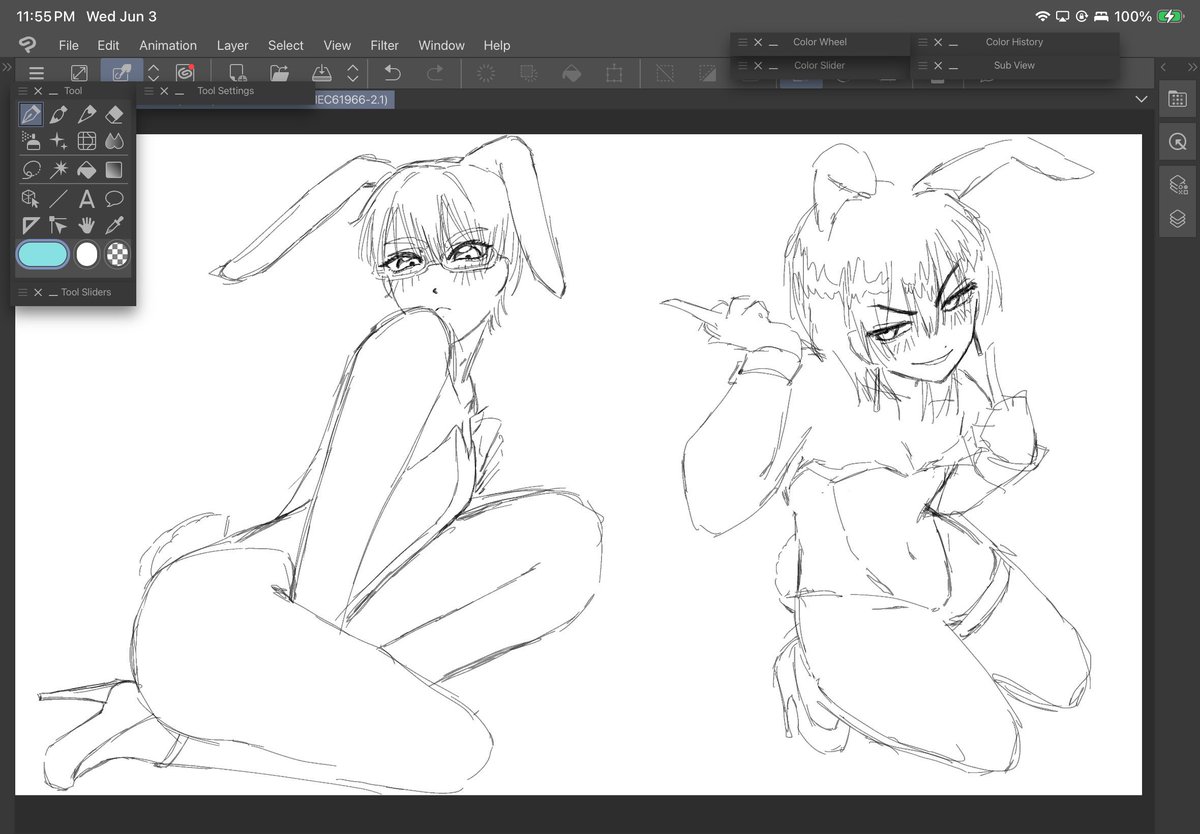Click up-down stepper after tool switch icon
This screenshot has width=1200, height=834.
click(x=154, y=73)
